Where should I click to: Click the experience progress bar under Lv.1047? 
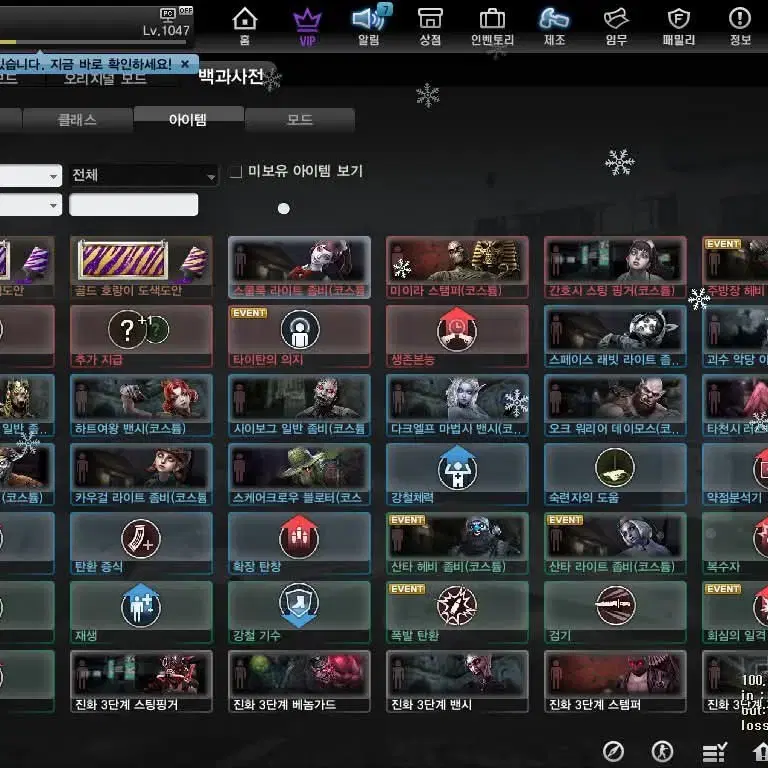pyautogui.click(x=93, y=42)
